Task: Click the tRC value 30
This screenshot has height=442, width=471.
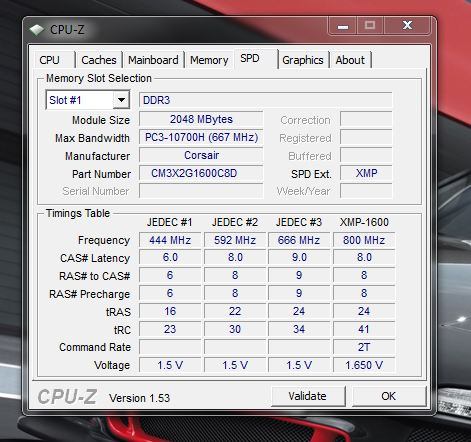Action: [235, 329]
